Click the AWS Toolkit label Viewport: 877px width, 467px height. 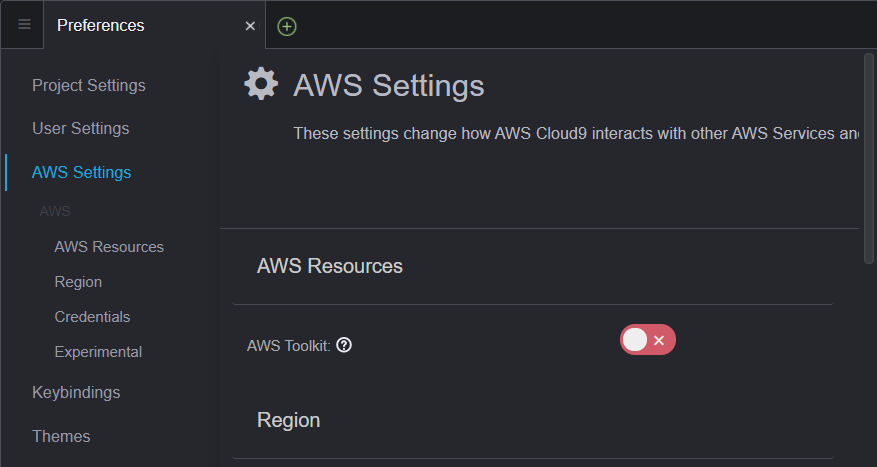point(289,346)
